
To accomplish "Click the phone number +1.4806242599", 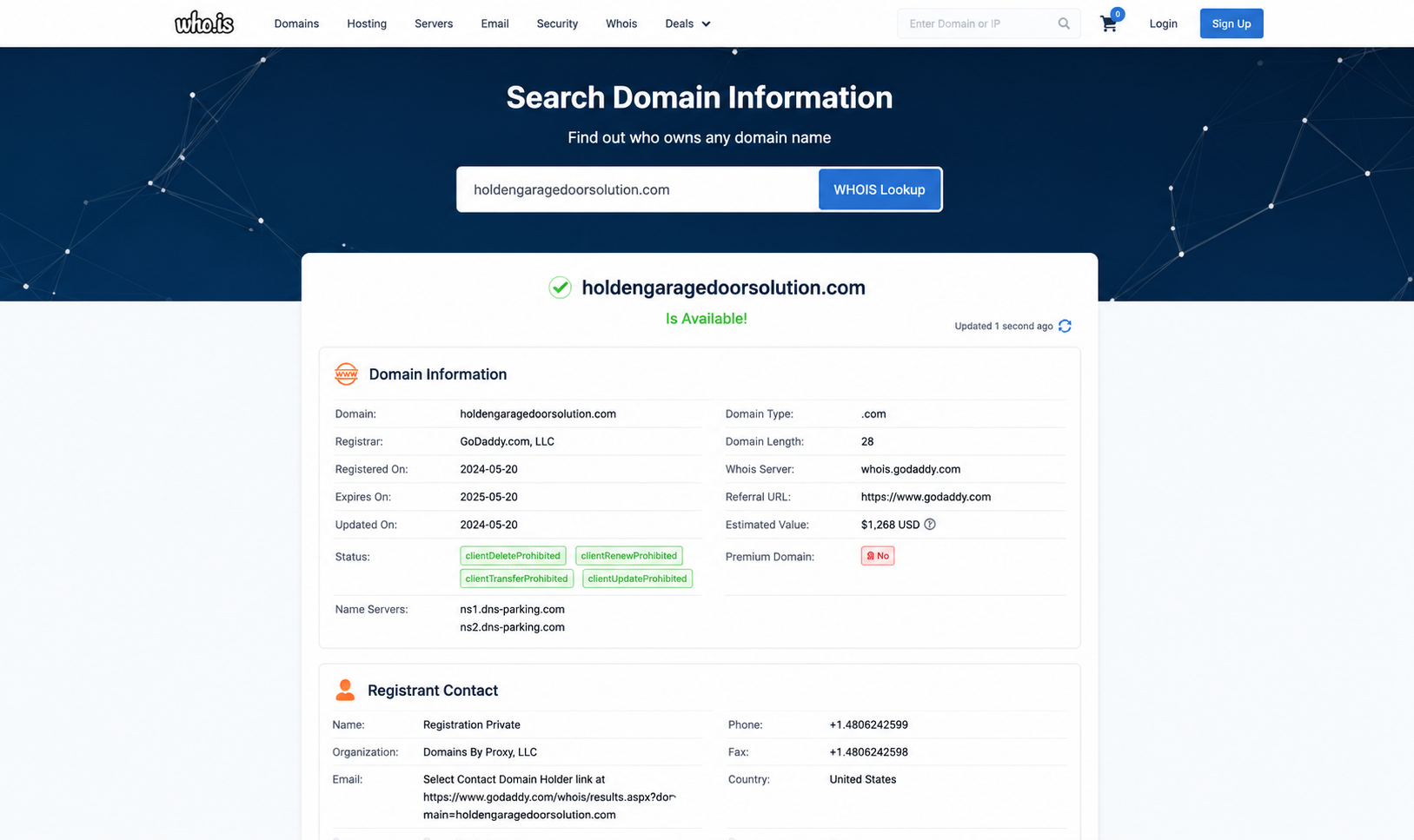I will click(x=868, y=724).
